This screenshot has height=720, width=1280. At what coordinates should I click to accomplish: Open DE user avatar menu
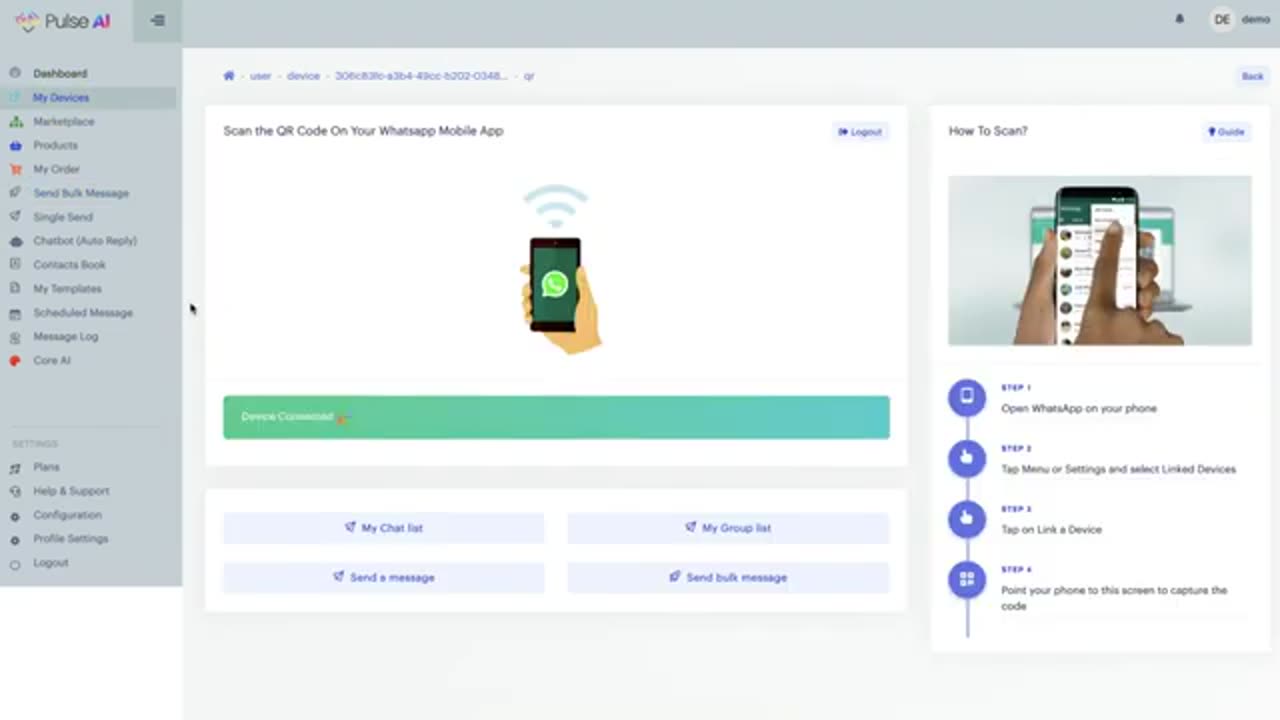(1222, 19)
